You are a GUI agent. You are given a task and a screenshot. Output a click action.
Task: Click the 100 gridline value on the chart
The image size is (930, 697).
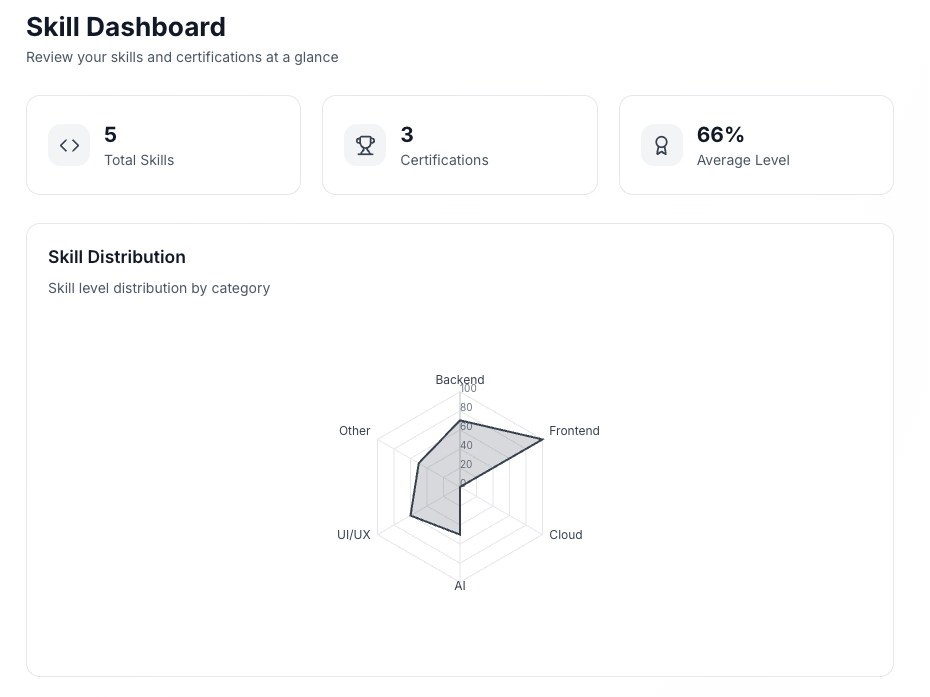(x=468, y=389)
